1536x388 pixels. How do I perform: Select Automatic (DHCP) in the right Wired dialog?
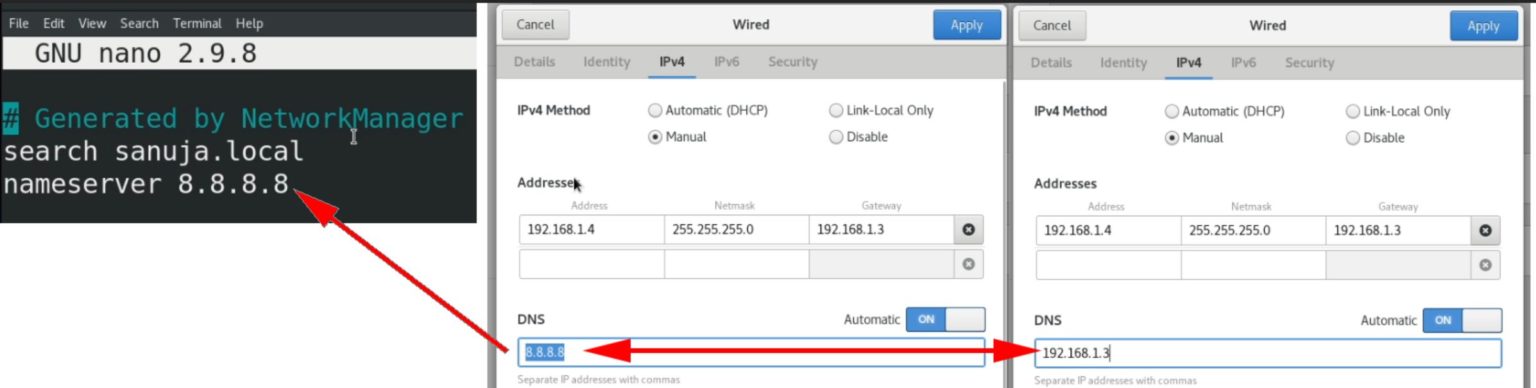tap(1225, 111)
